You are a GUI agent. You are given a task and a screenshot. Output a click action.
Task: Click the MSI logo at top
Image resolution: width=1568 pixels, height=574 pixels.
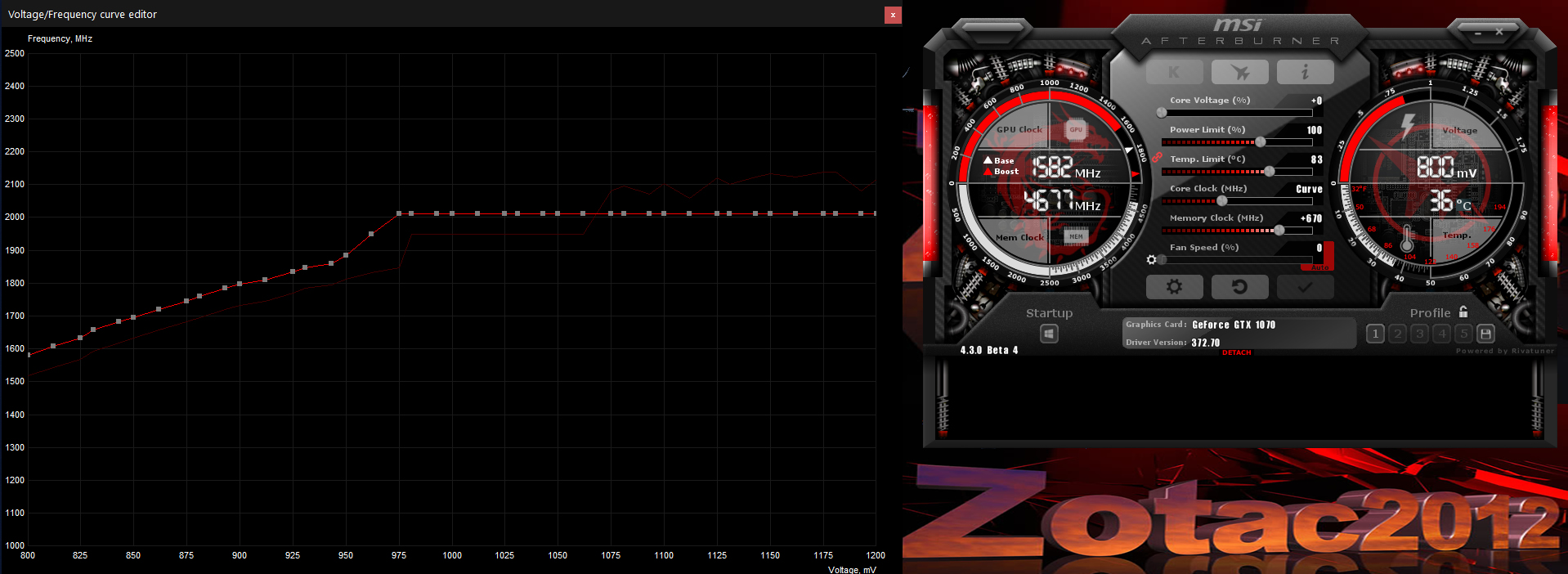[1238, 25]
